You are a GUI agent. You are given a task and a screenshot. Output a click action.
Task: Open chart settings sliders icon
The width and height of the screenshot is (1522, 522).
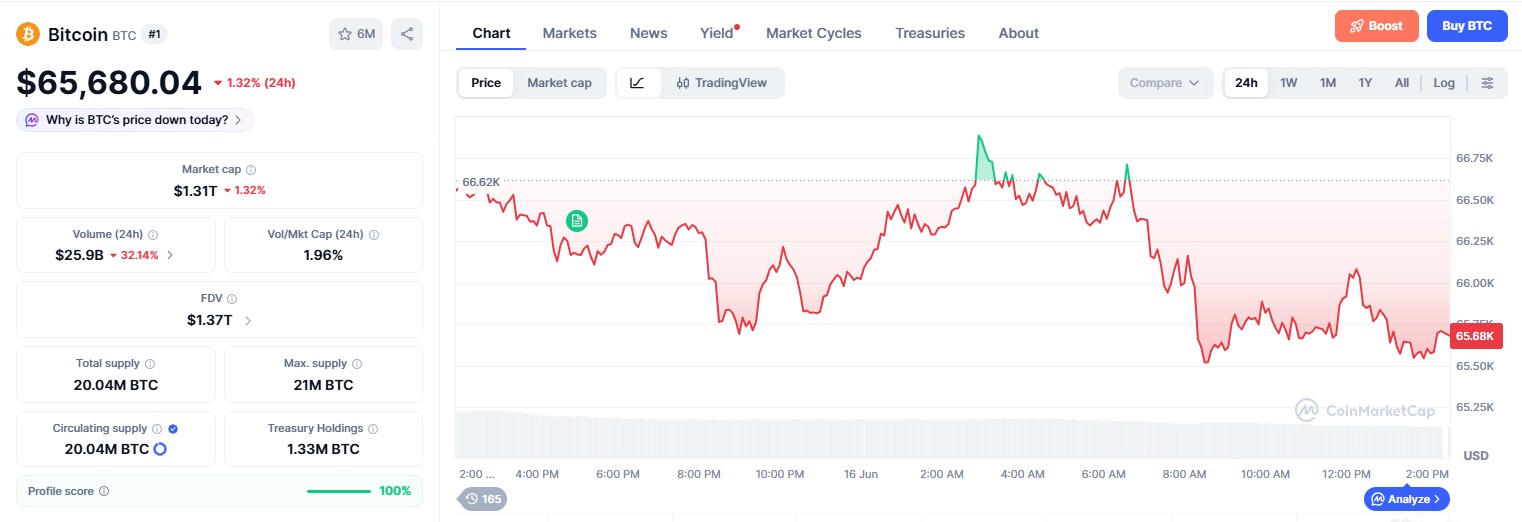coord(1488,83)
